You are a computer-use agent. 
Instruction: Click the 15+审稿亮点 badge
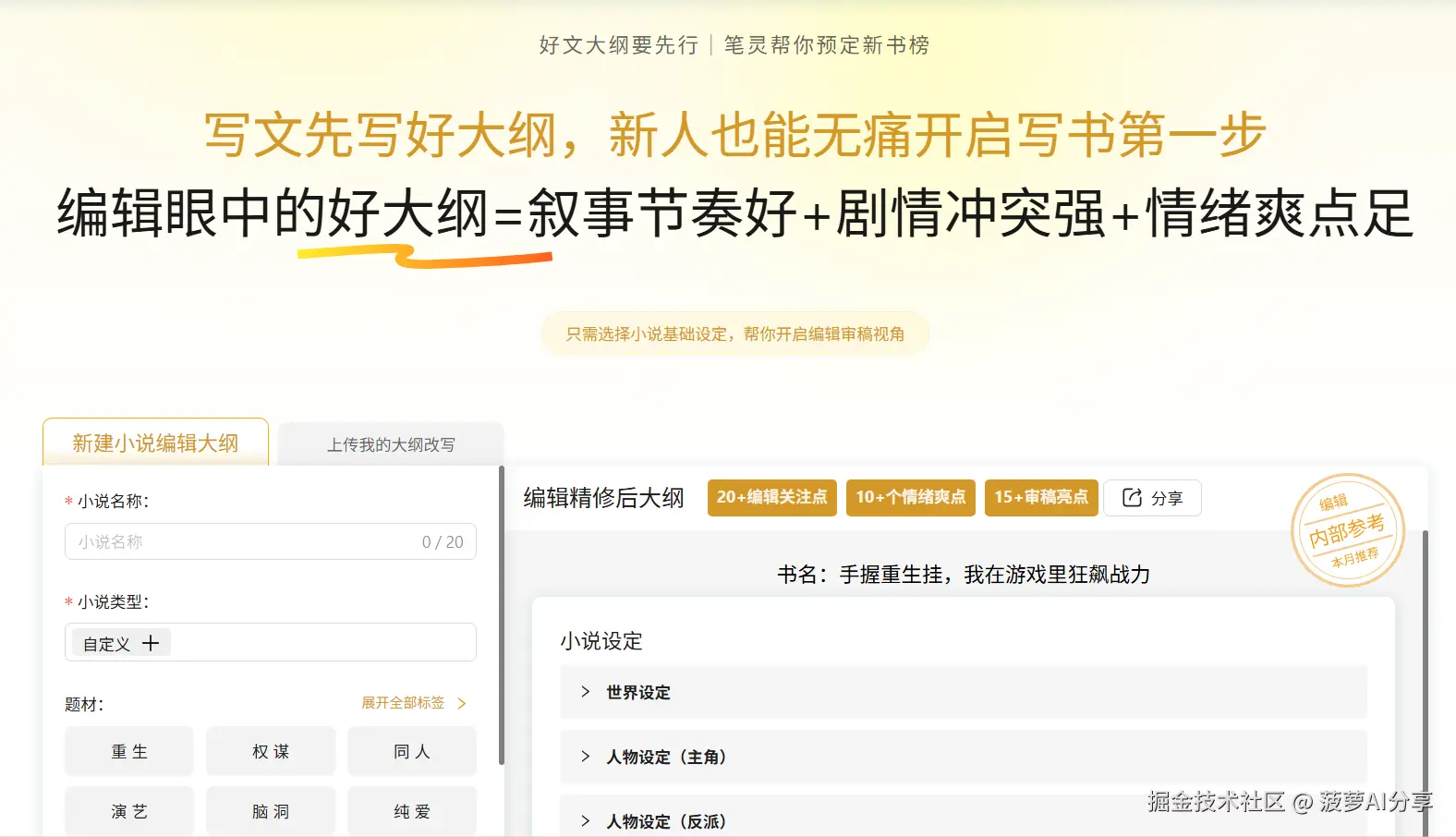tap(1041, 498)
